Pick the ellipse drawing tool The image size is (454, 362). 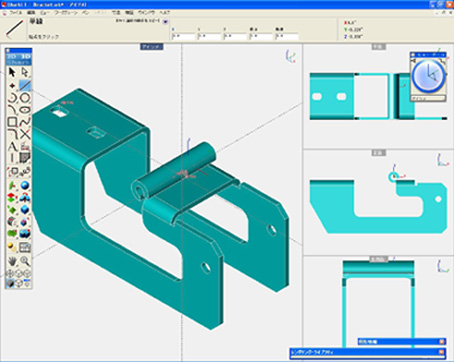pos(25,110)
